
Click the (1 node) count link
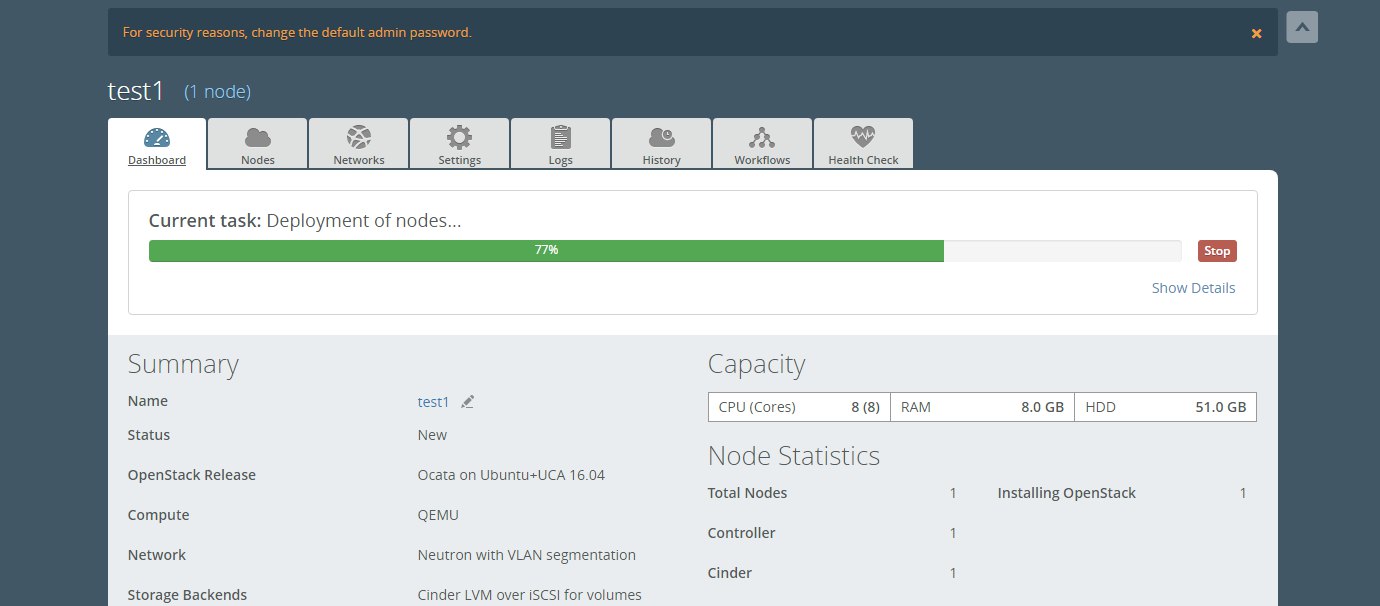click(217, 92)
